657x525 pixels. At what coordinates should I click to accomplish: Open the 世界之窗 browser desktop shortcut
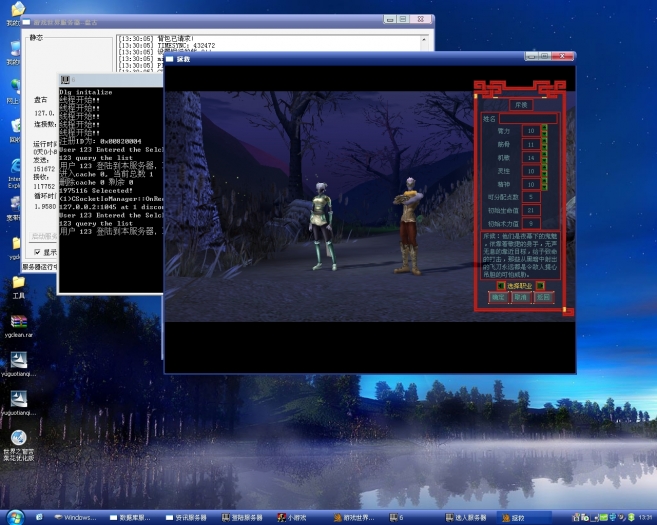click(17, 439)
